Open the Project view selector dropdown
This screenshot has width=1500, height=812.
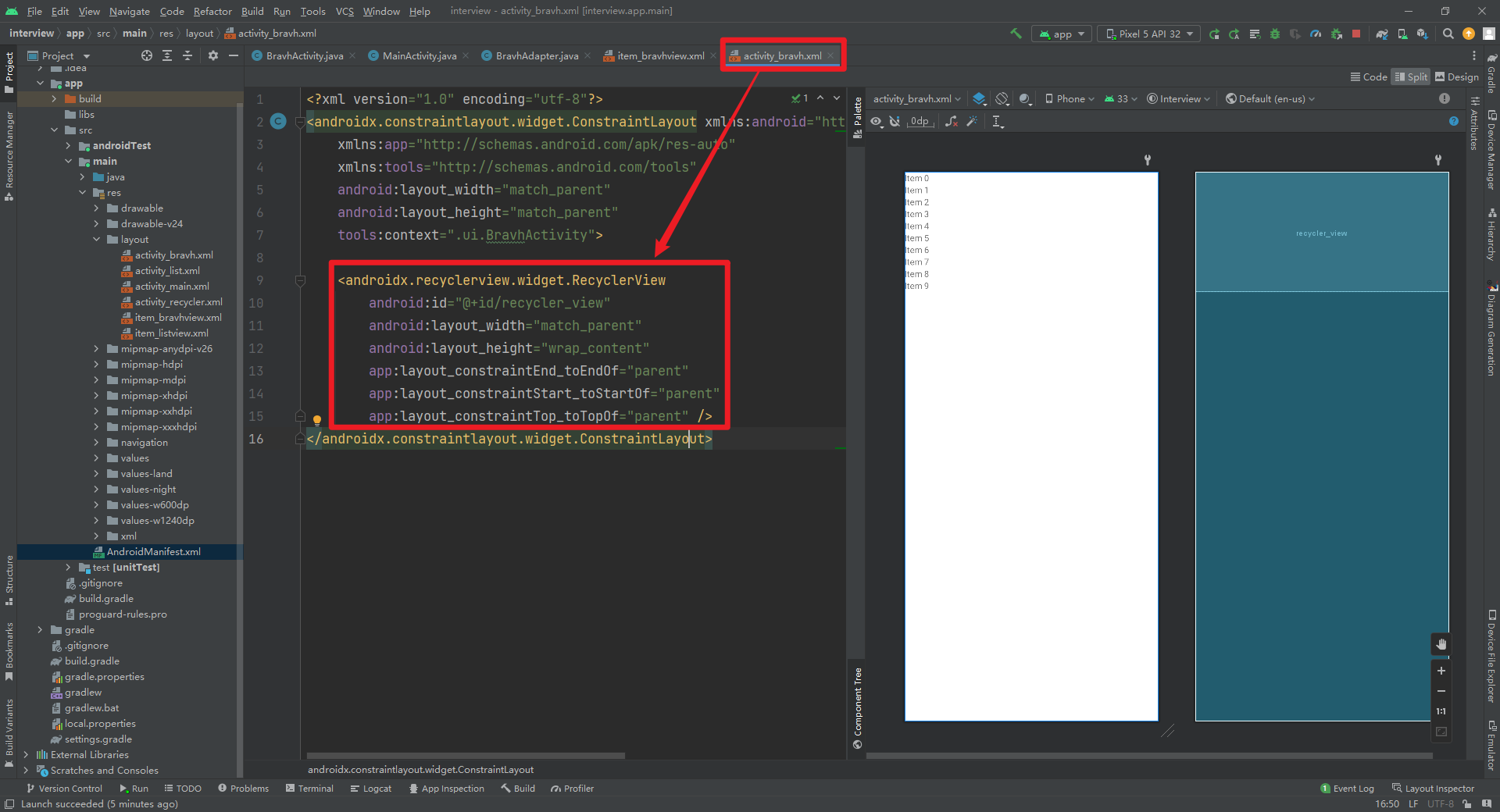[x=59, y=55]
